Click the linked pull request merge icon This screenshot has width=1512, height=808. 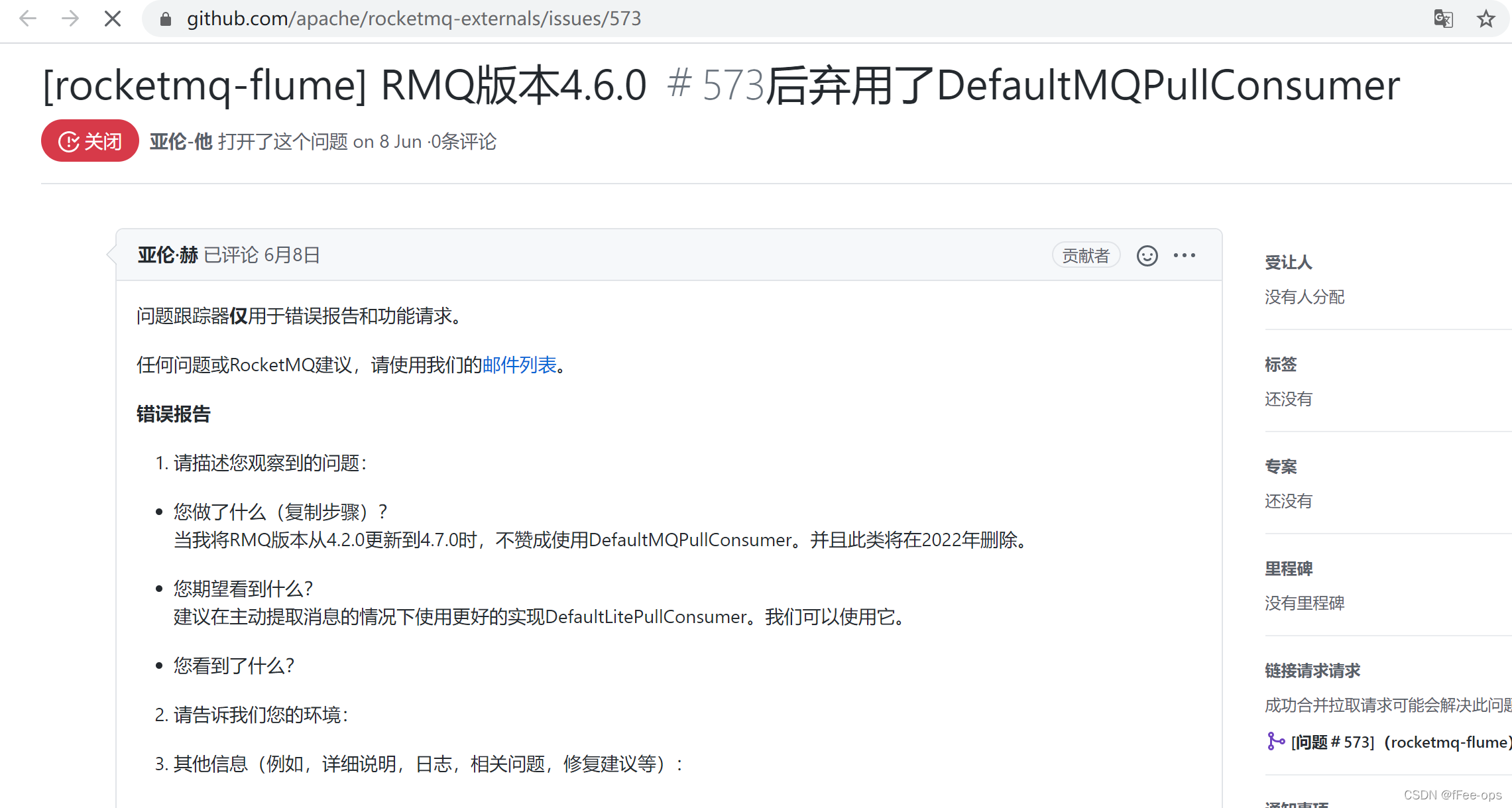click(x=1275, y=741)
